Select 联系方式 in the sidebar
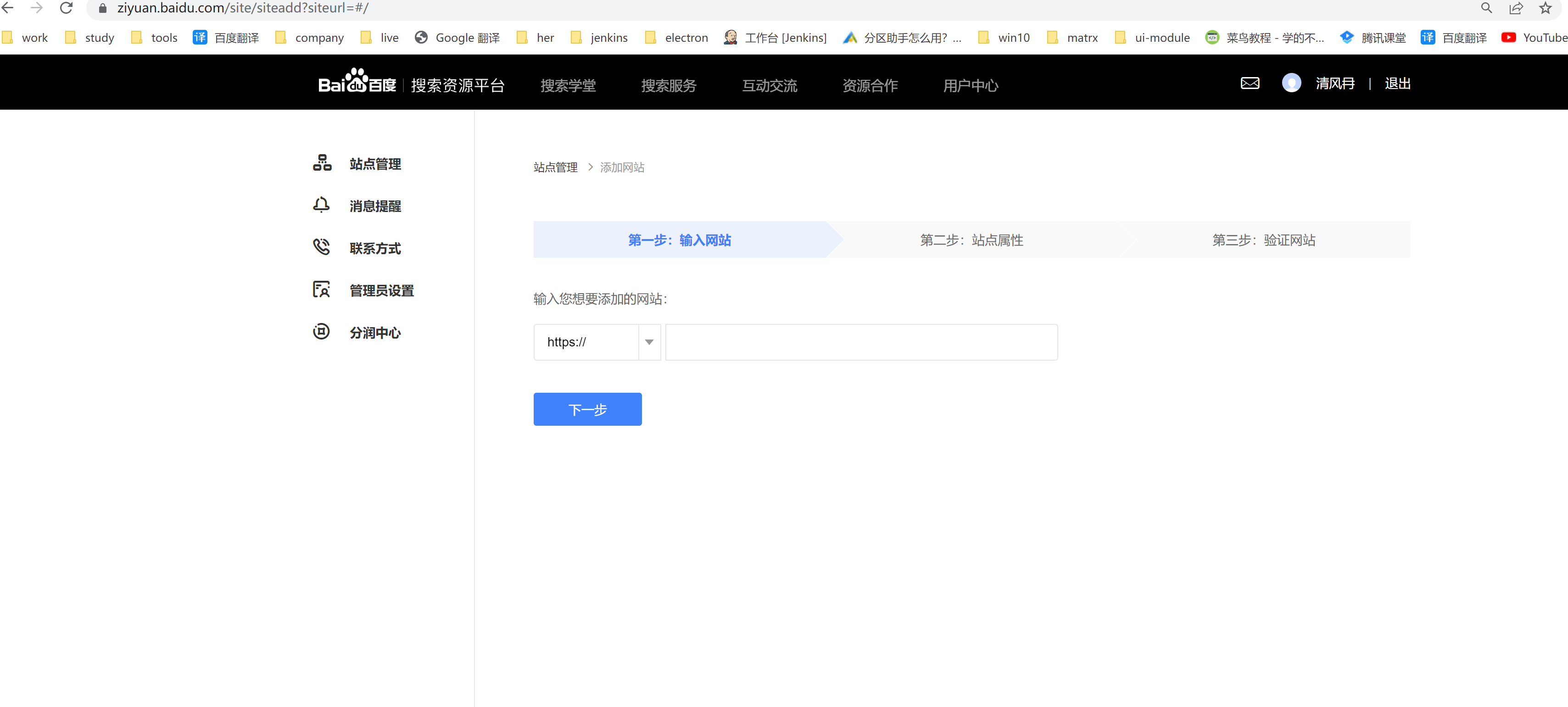The width and height of the screenshot is (1568, 707). tap(357, 248)
